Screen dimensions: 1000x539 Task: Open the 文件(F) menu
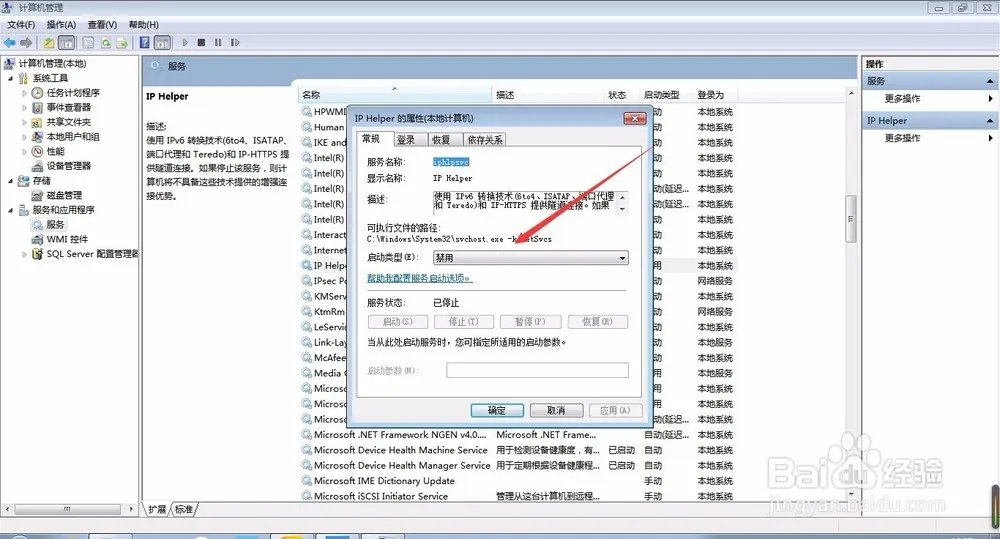(x=21, y=24)
